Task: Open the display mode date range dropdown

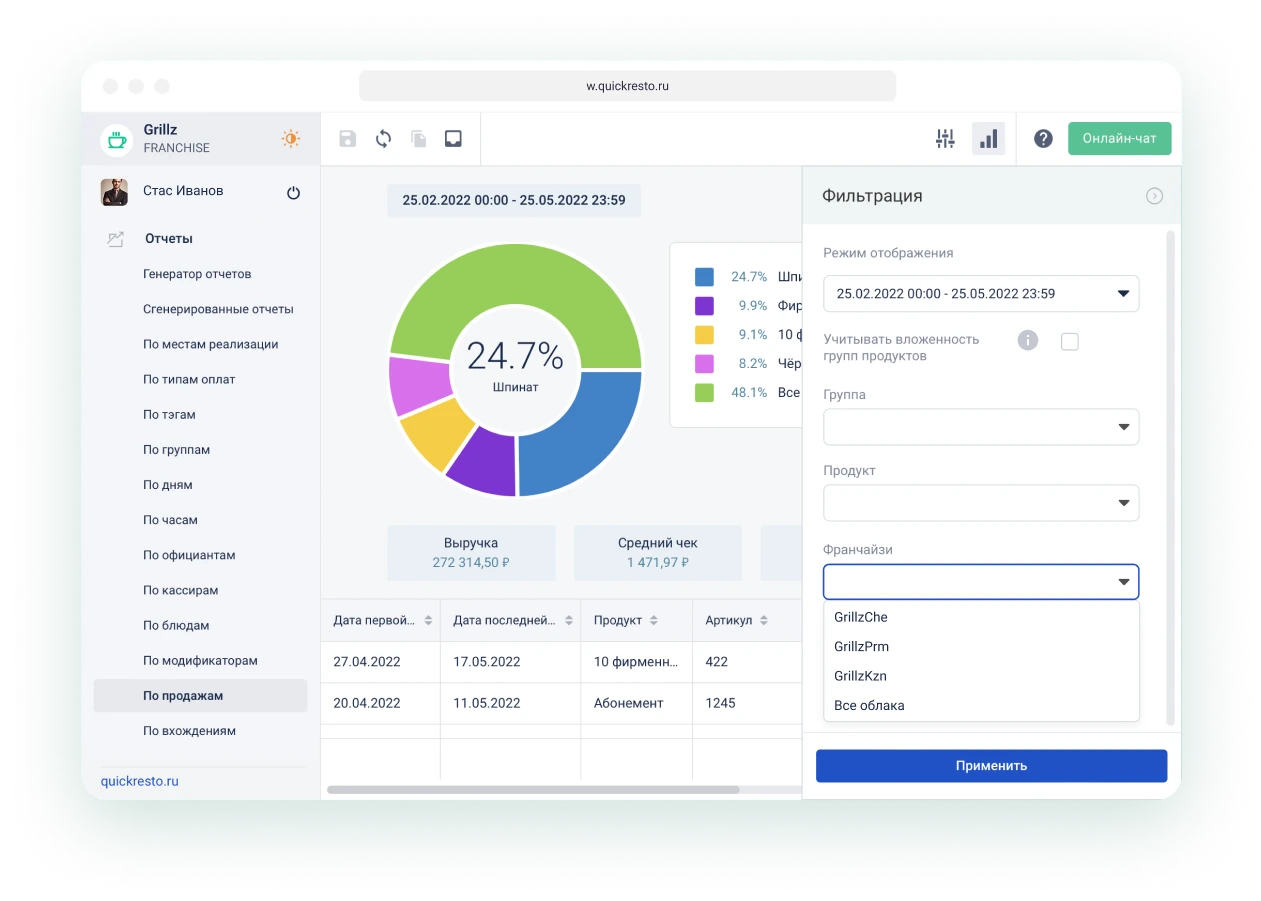Action: click(980, 294)
